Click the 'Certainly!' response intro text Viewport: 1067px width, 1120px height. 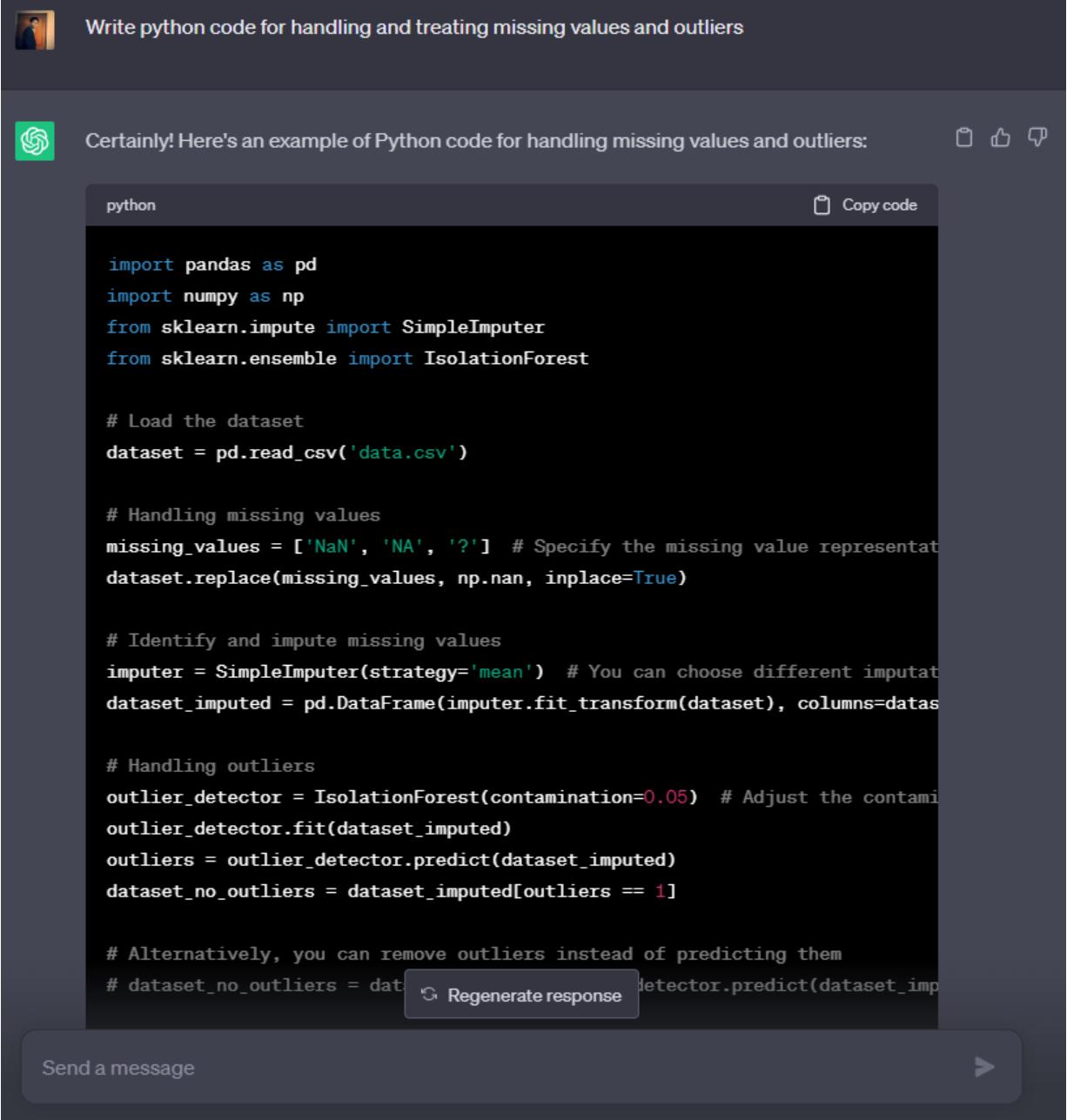pos(475,141)
